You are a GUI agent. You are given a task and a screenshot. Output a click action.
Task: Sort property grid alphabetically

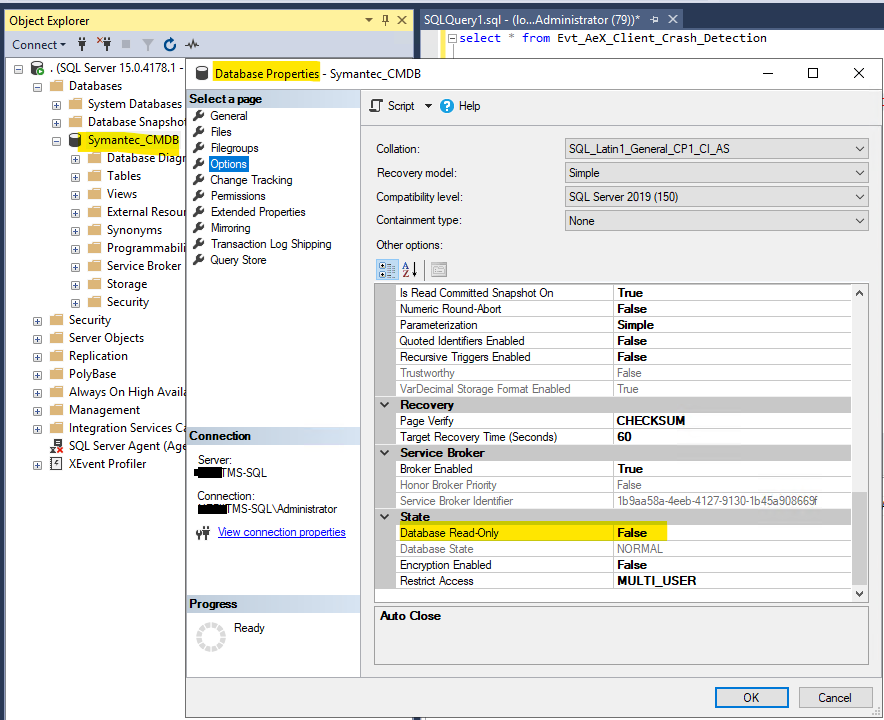coord(409,269)
